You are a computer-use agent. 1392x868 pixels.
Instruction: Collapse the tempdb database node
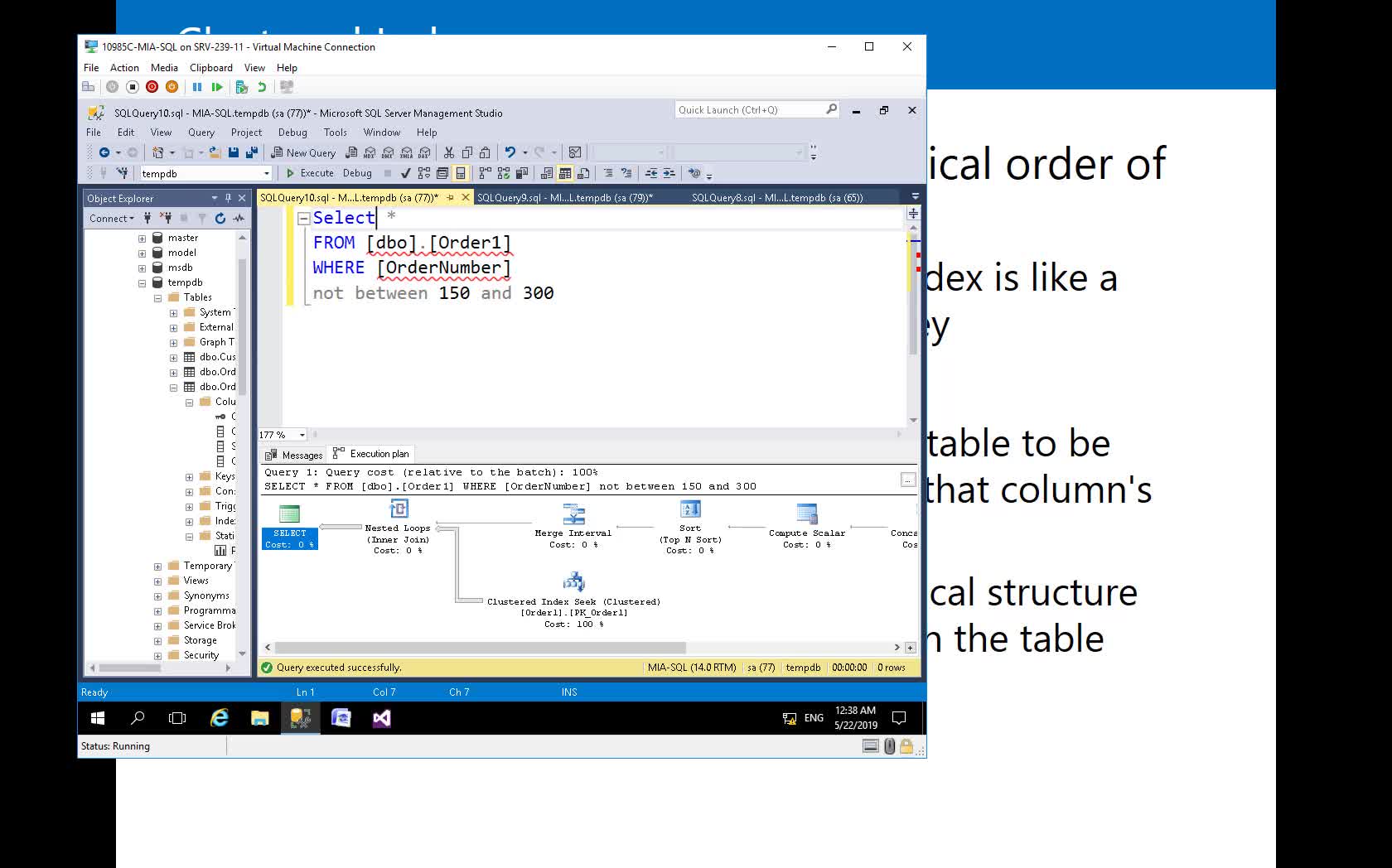(142, 283)
